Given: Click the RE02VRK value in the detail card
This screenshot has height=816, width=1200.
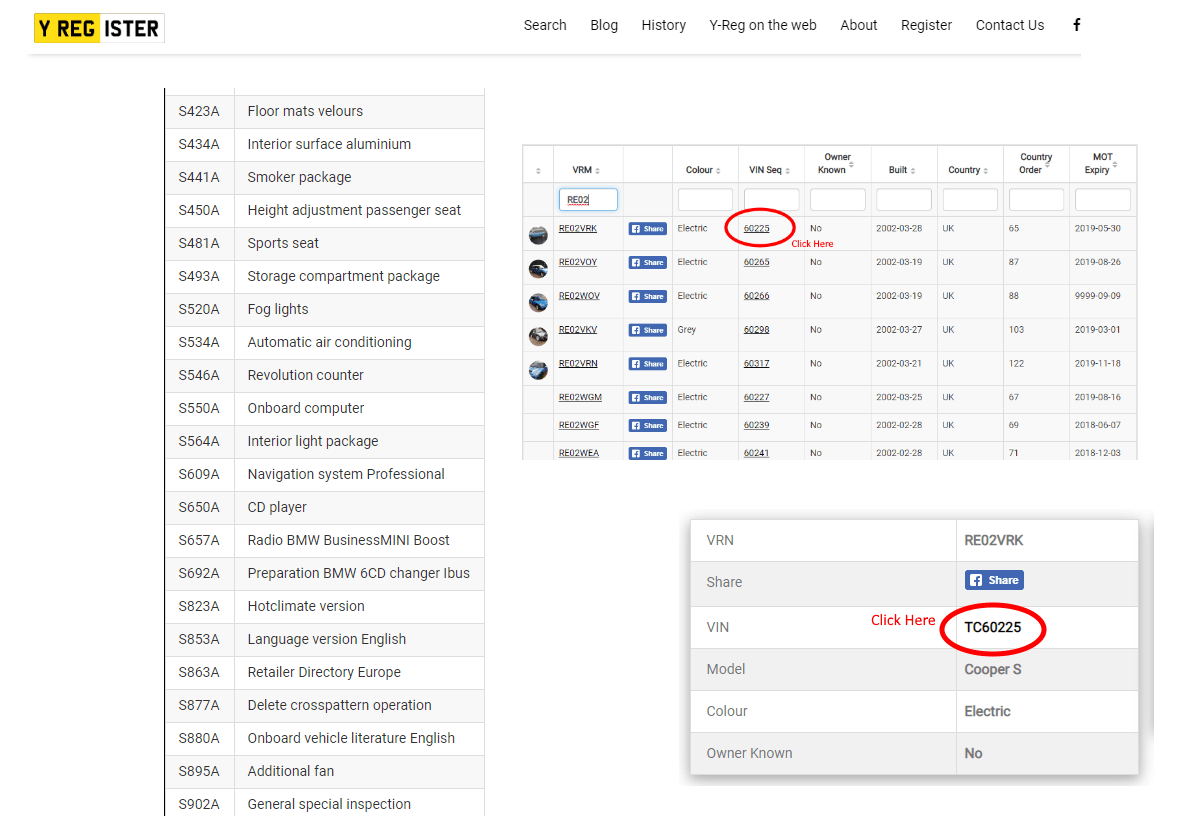Looking at the screenshot, I should click(994, 540).
